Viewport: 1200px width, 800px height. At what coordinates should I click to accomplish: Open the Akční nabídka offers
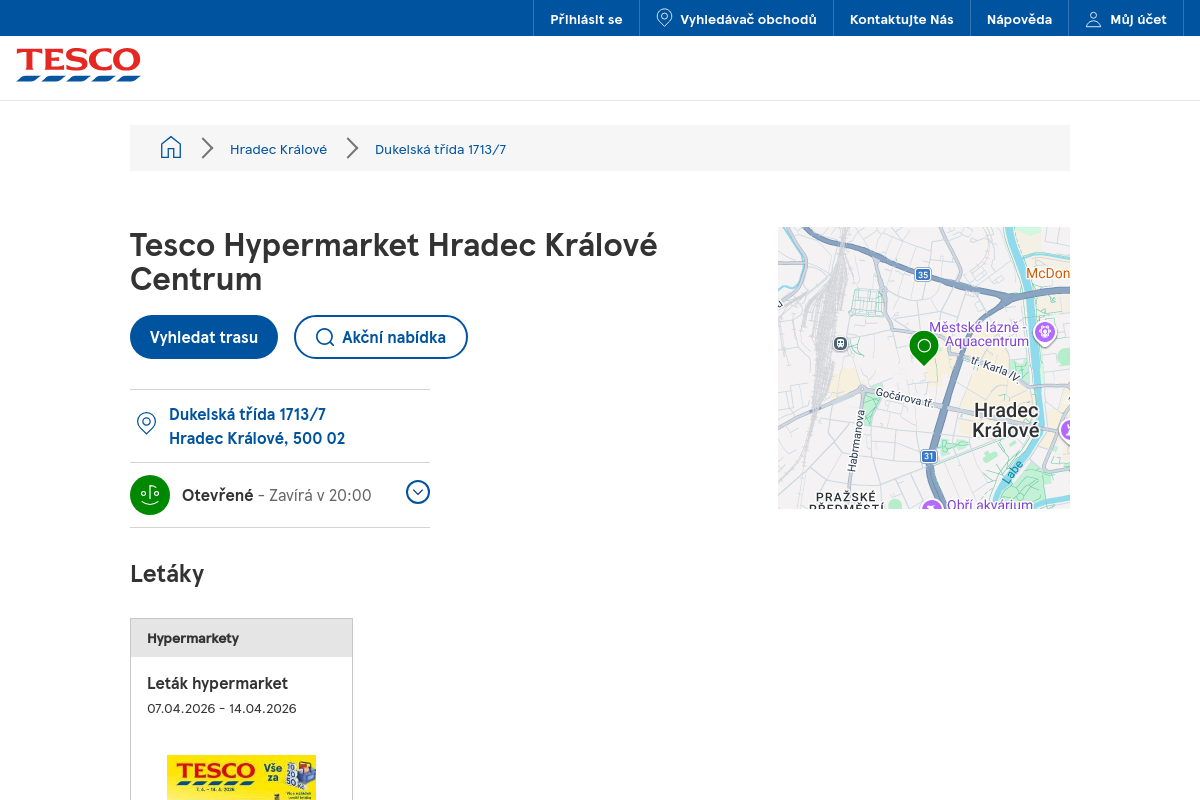click(x=381, y=337)
